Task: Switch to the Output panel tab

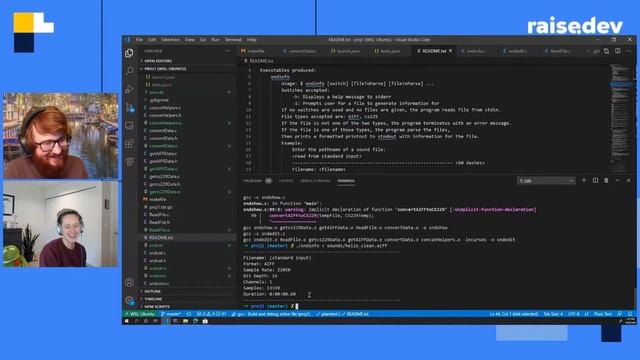Action: coord(286,180)
